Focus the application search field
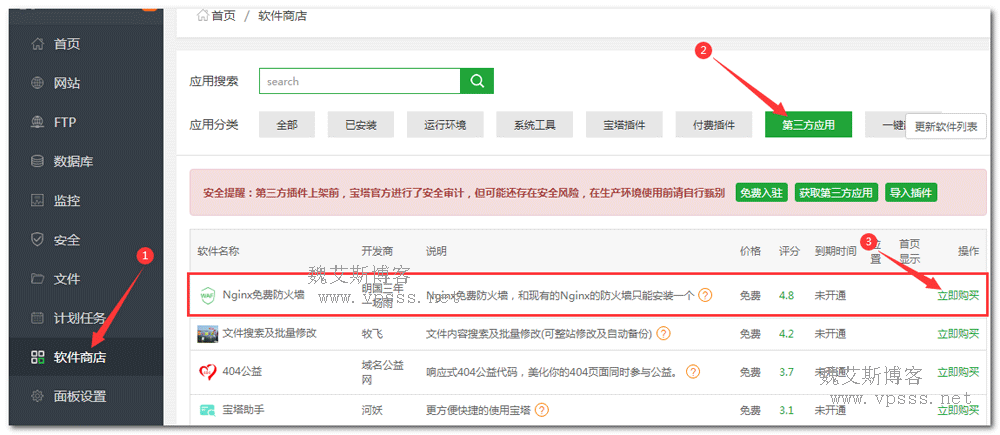This screenshot has height=435, width=1000. click(x=360, y=81)
